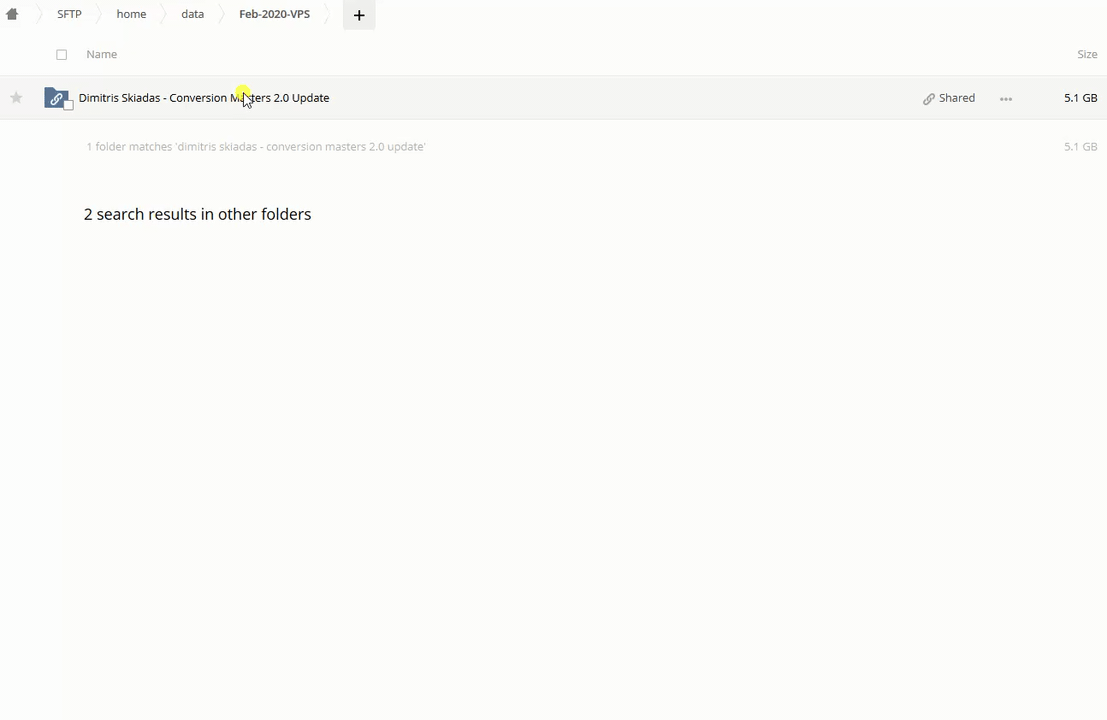Click the '1 folder matches' summary text

coord(255,147)
